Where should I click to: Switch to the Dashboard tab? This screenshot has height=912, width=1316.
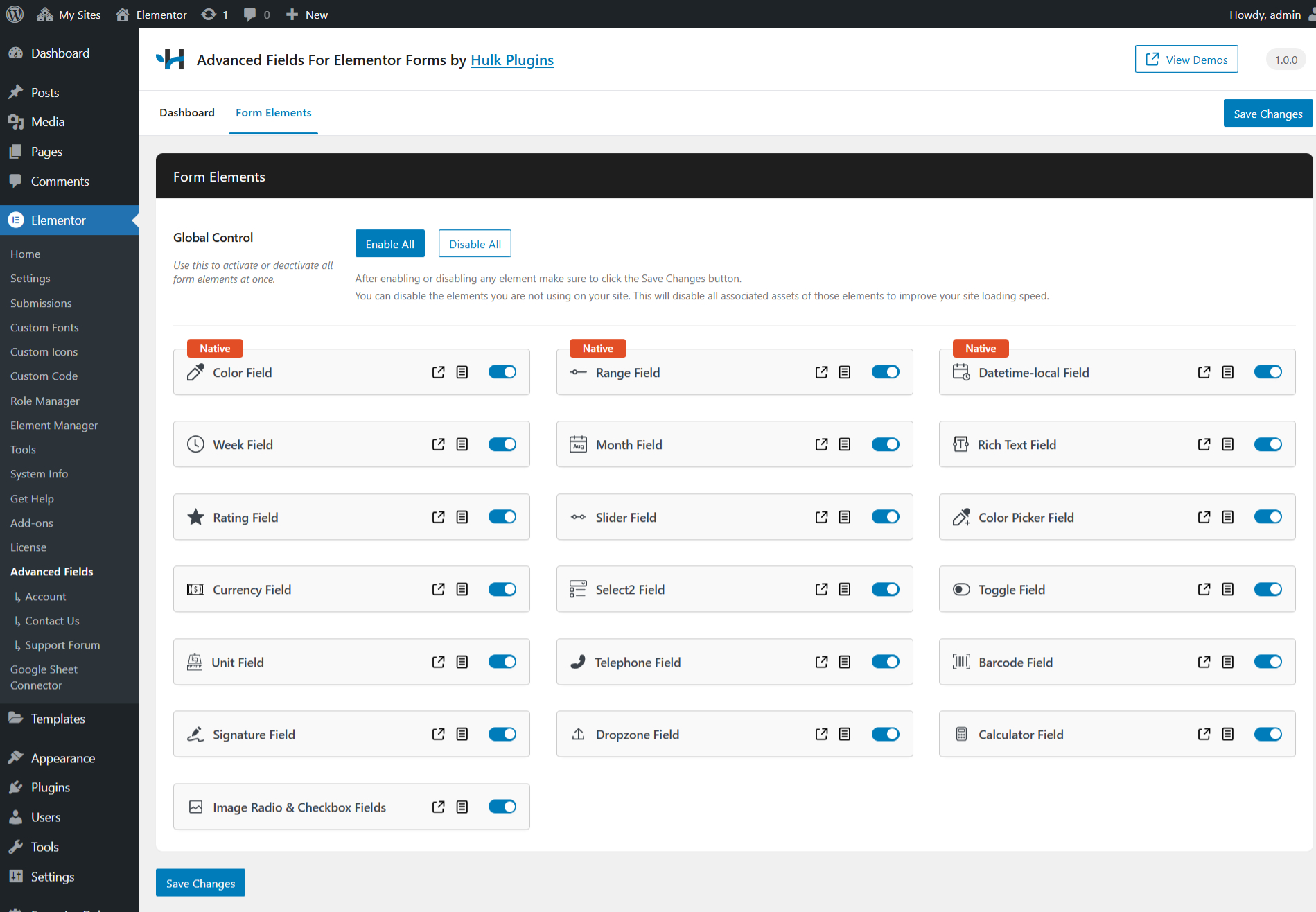pyautogui.click(x=187, y=112)
